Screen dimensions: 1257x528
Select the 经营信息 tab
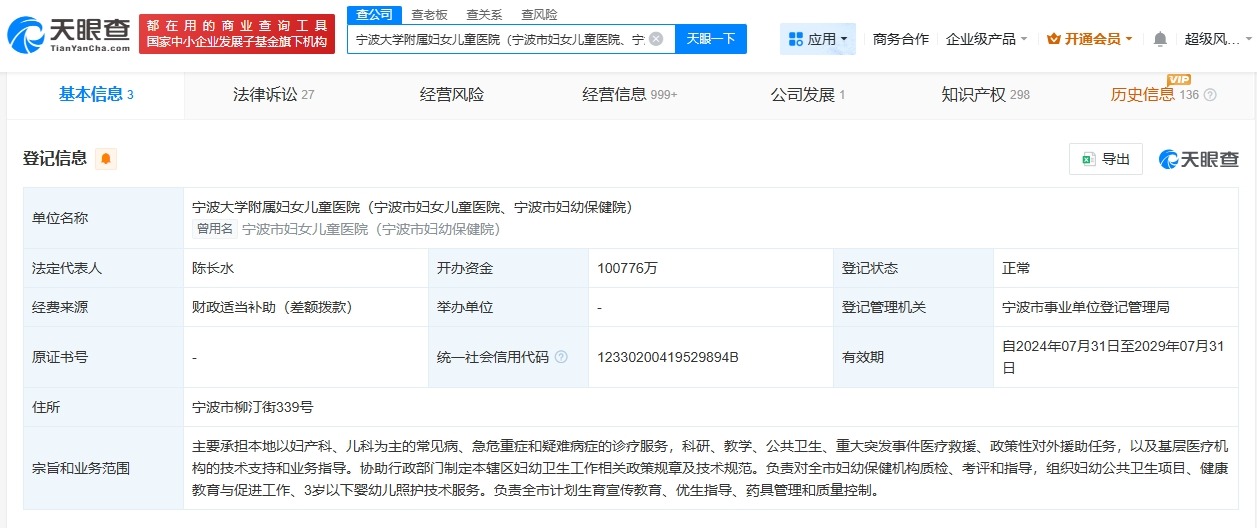629,95
